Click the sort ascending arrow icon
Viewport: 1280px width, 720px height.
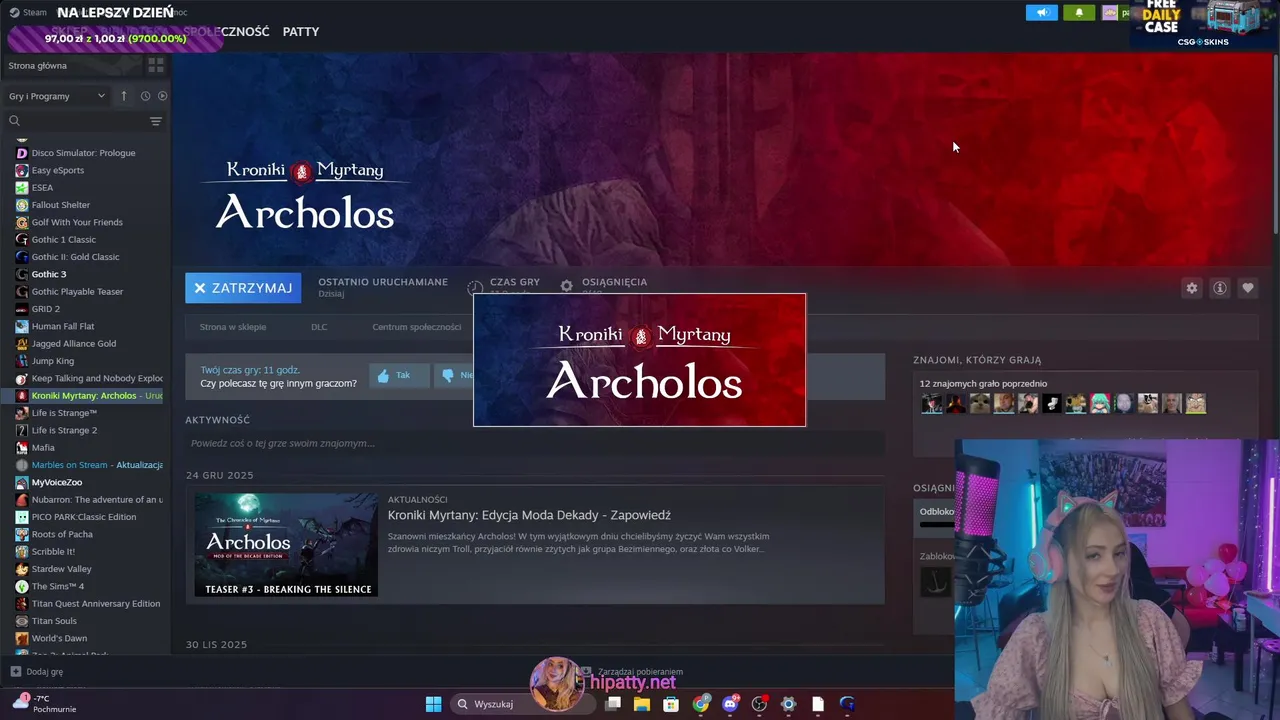click(x=124, y=96)
